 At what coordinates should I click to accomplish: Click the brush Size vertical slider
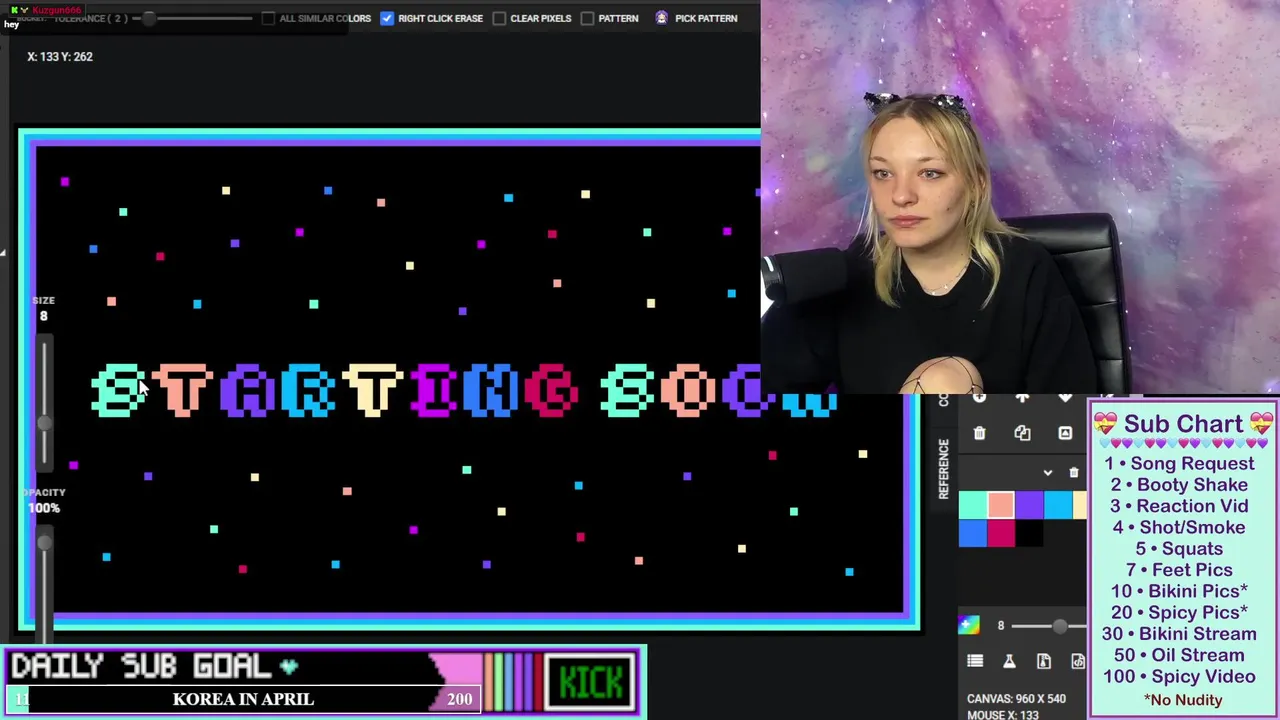[x=44, y=404]
